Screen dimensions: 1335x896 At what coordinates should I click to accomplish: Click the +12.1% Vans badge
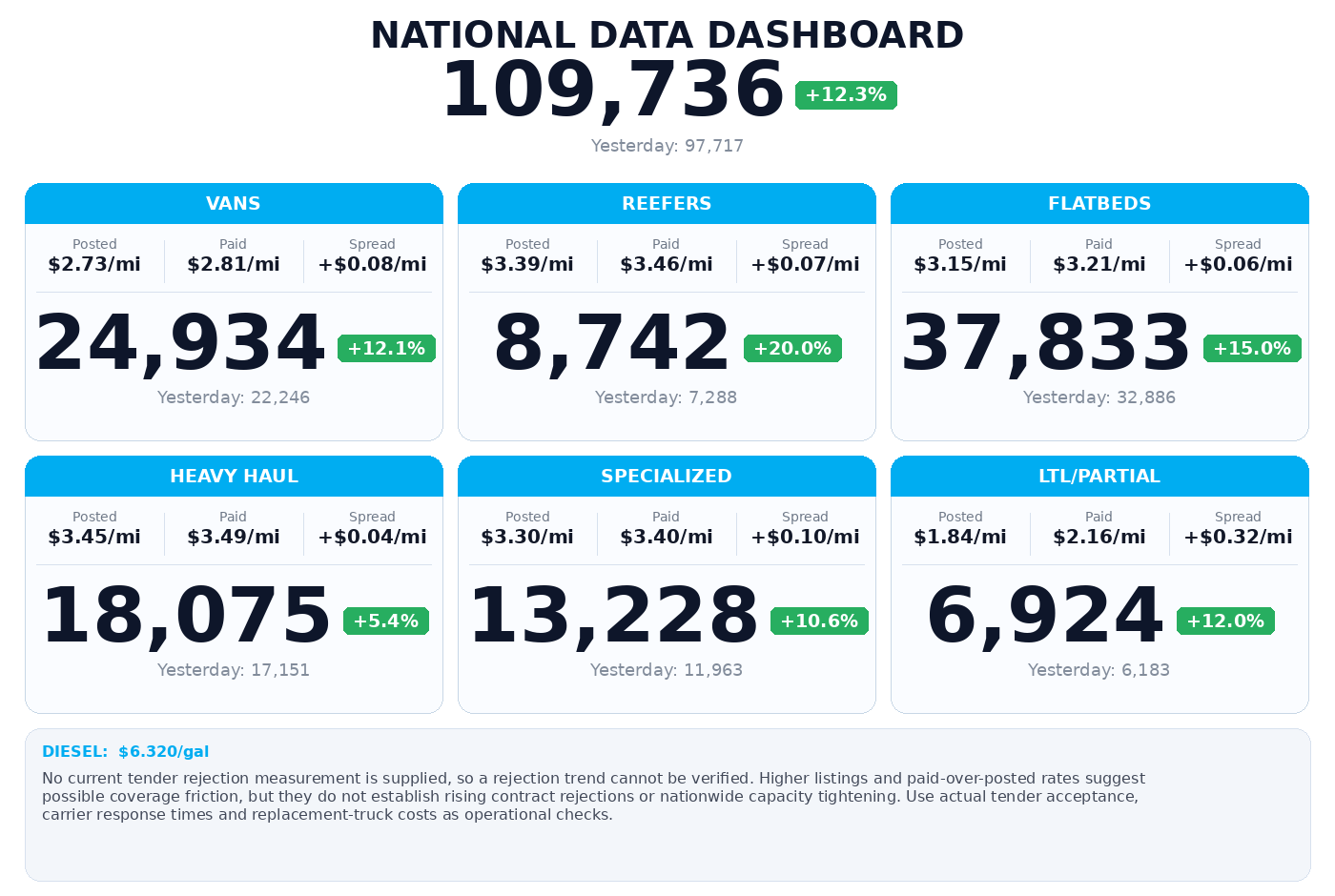pos(386,349)
